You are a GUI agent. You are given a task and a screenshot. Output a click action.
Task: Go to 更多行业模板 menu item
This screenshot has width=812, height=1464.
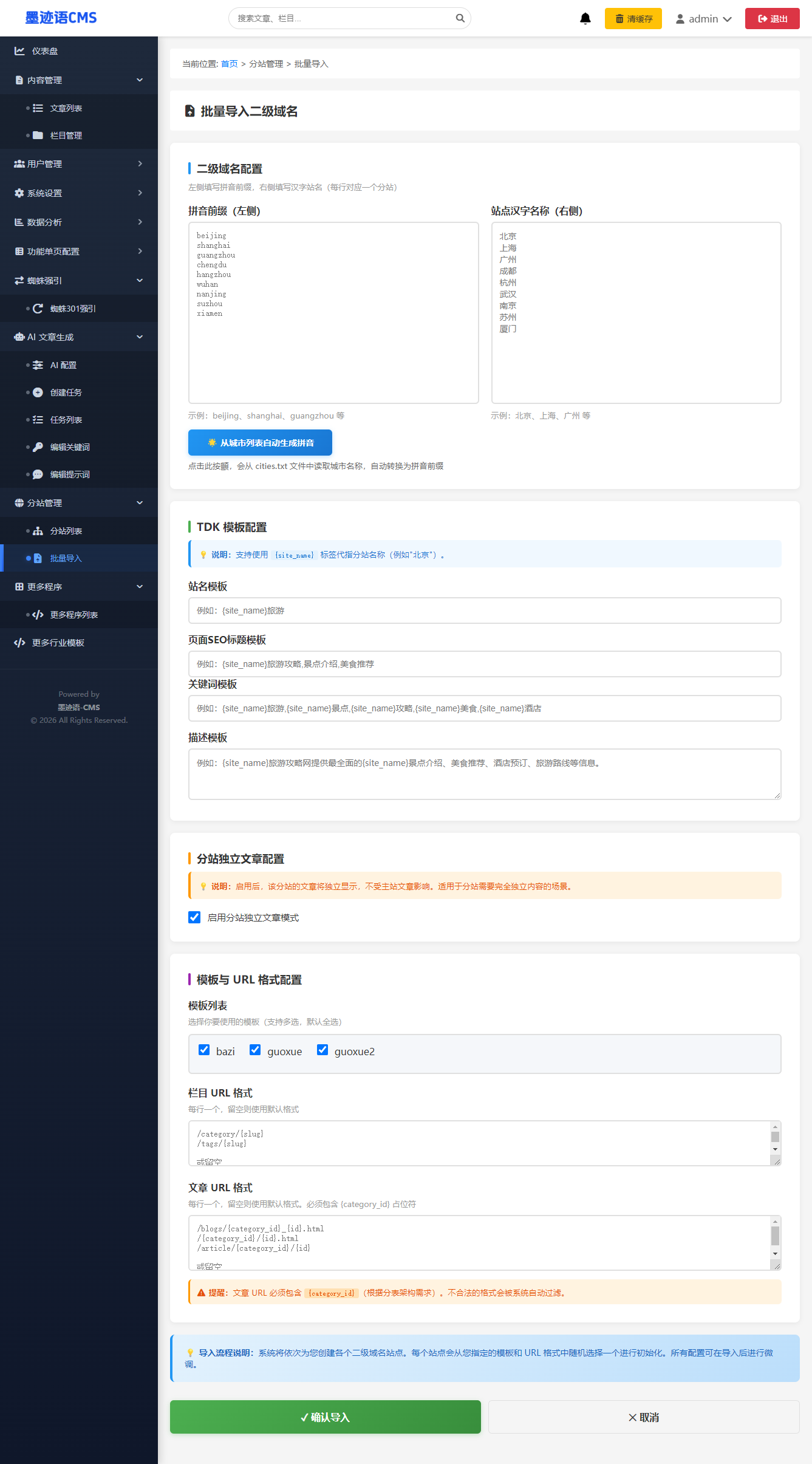tap(58, 643)
